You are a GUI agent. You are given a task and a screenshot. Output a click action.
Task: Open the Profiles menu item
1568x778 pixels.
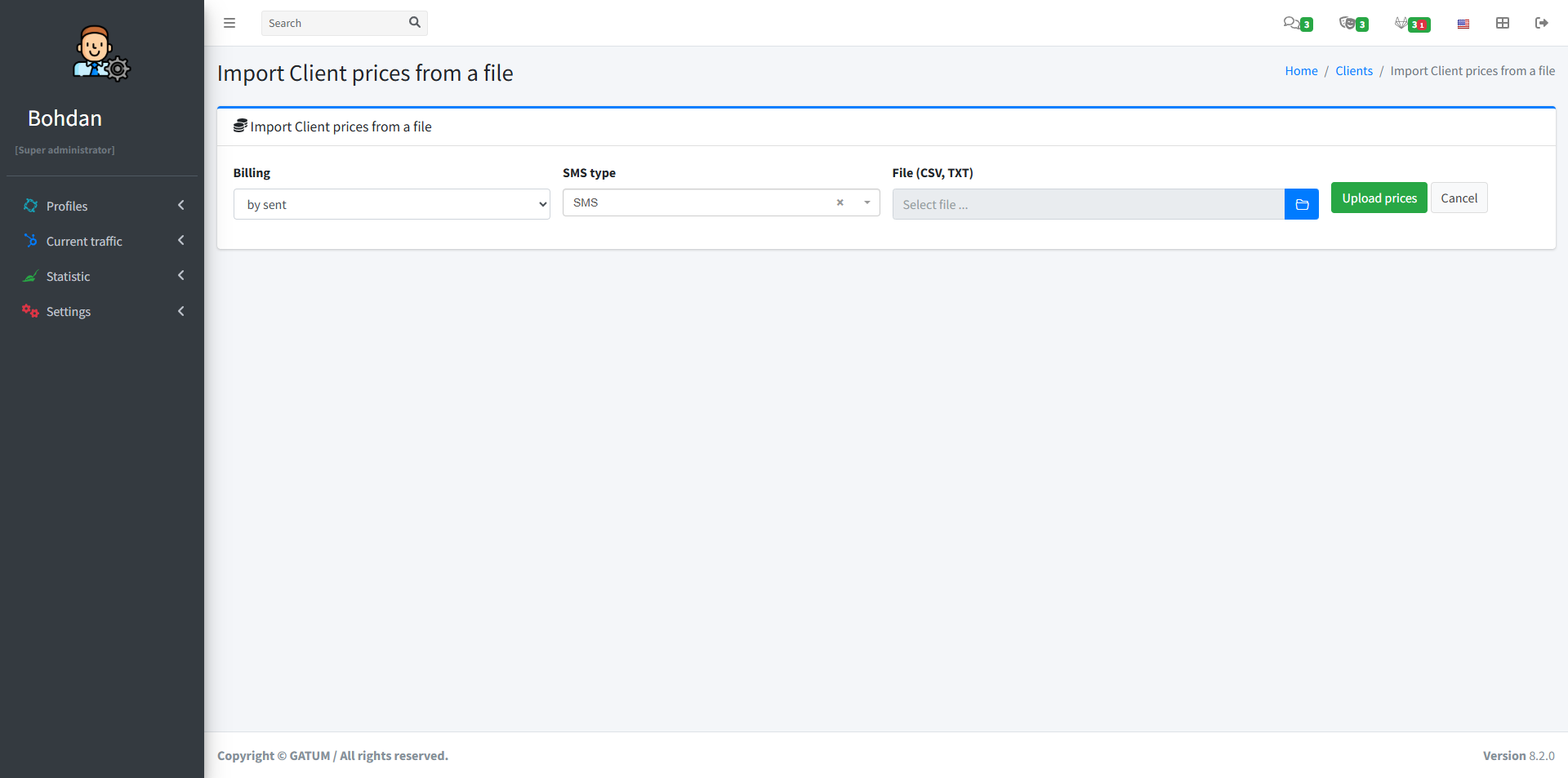pos(66,206)
